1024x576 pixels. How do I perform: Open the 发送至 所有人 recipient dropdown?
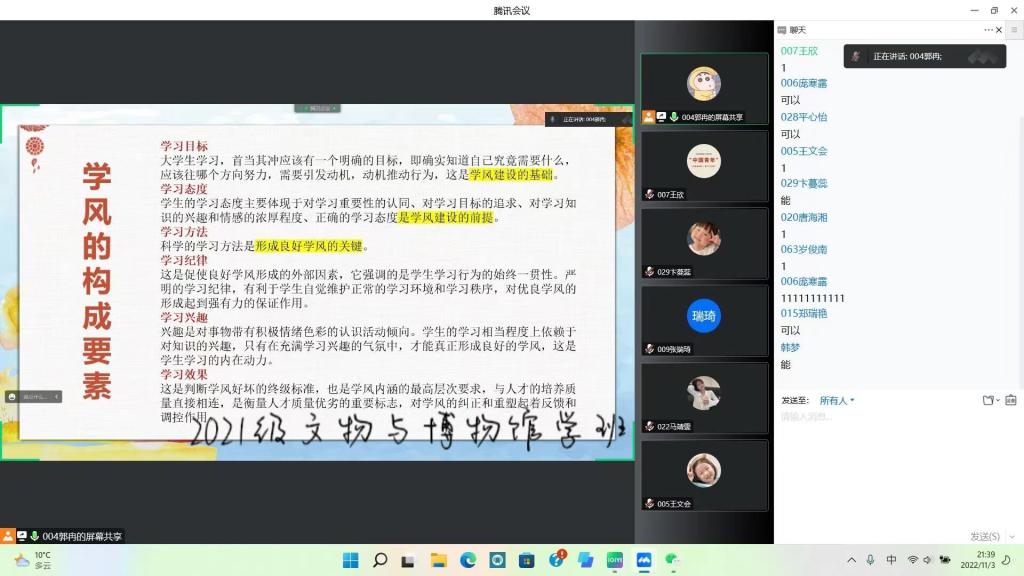(837, 400)
